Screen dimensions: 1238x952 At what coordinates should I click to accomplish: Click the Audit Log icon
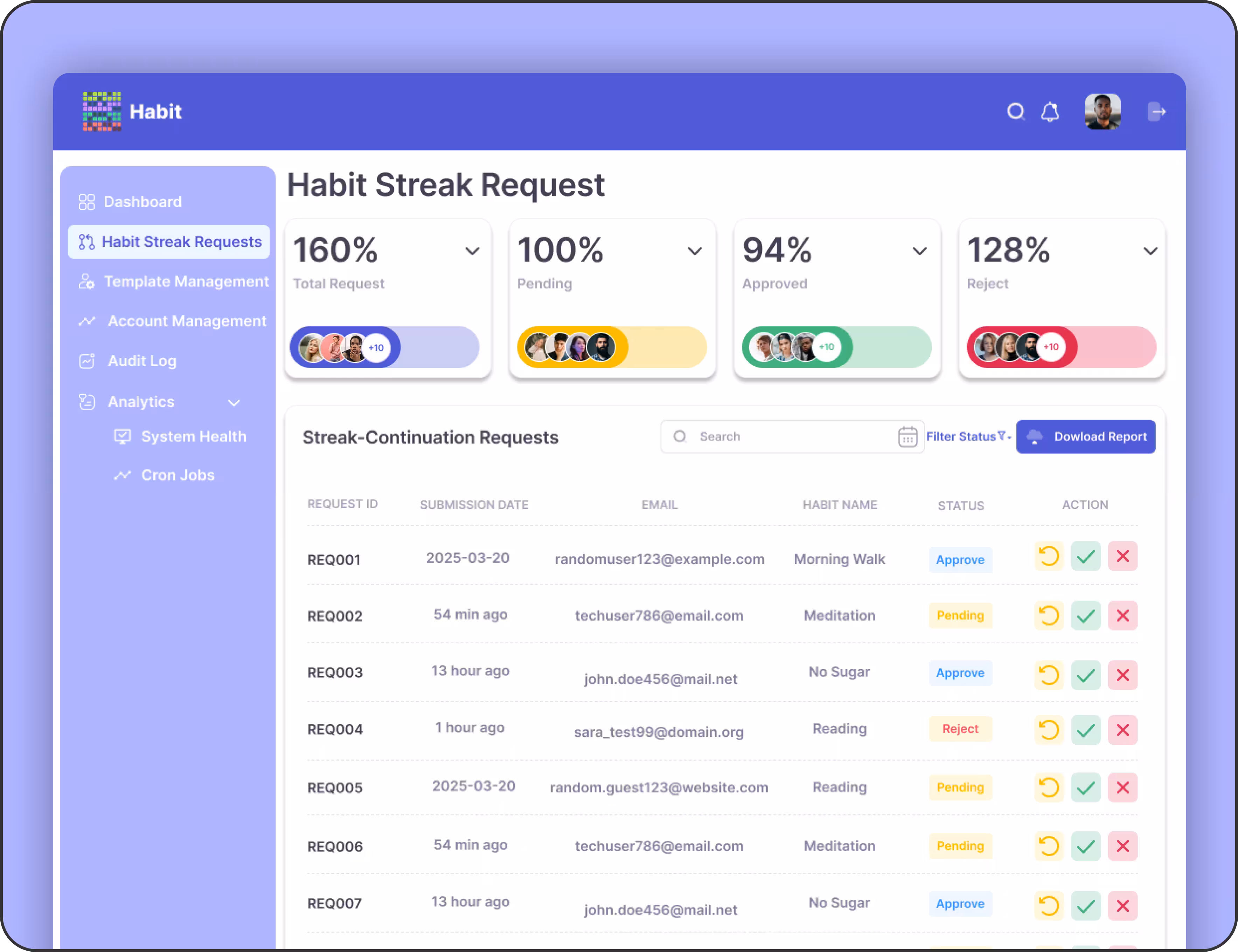click(x=86, y=361)
